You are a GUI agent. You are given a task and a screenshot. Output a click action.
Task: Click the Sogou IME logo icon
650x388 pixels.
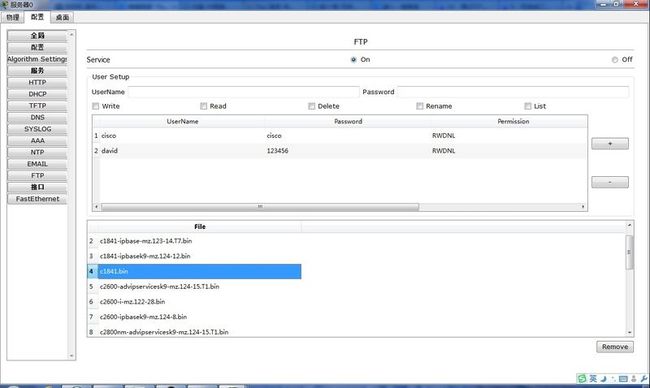coord(582,378)
